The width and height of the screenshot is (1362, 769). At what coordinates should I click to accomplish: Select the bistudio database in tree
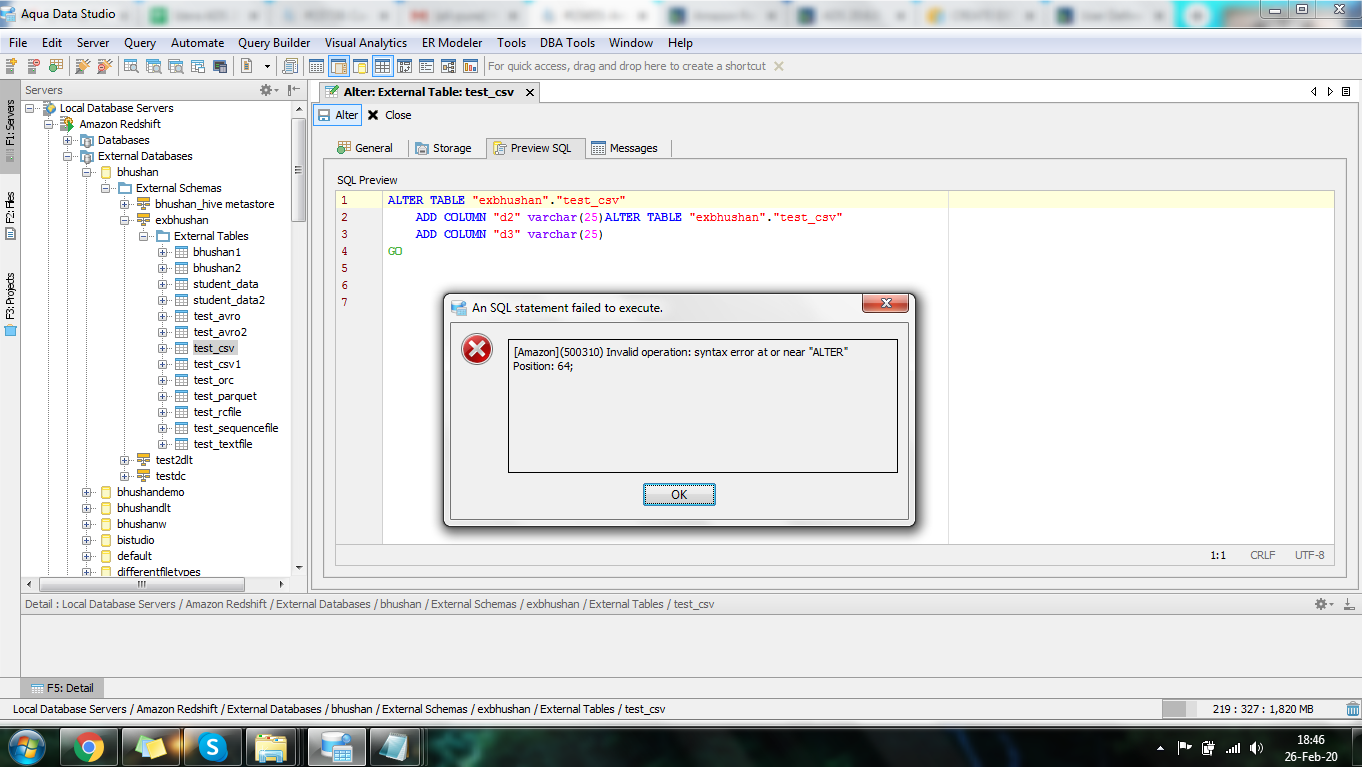[x=135, y=540]
